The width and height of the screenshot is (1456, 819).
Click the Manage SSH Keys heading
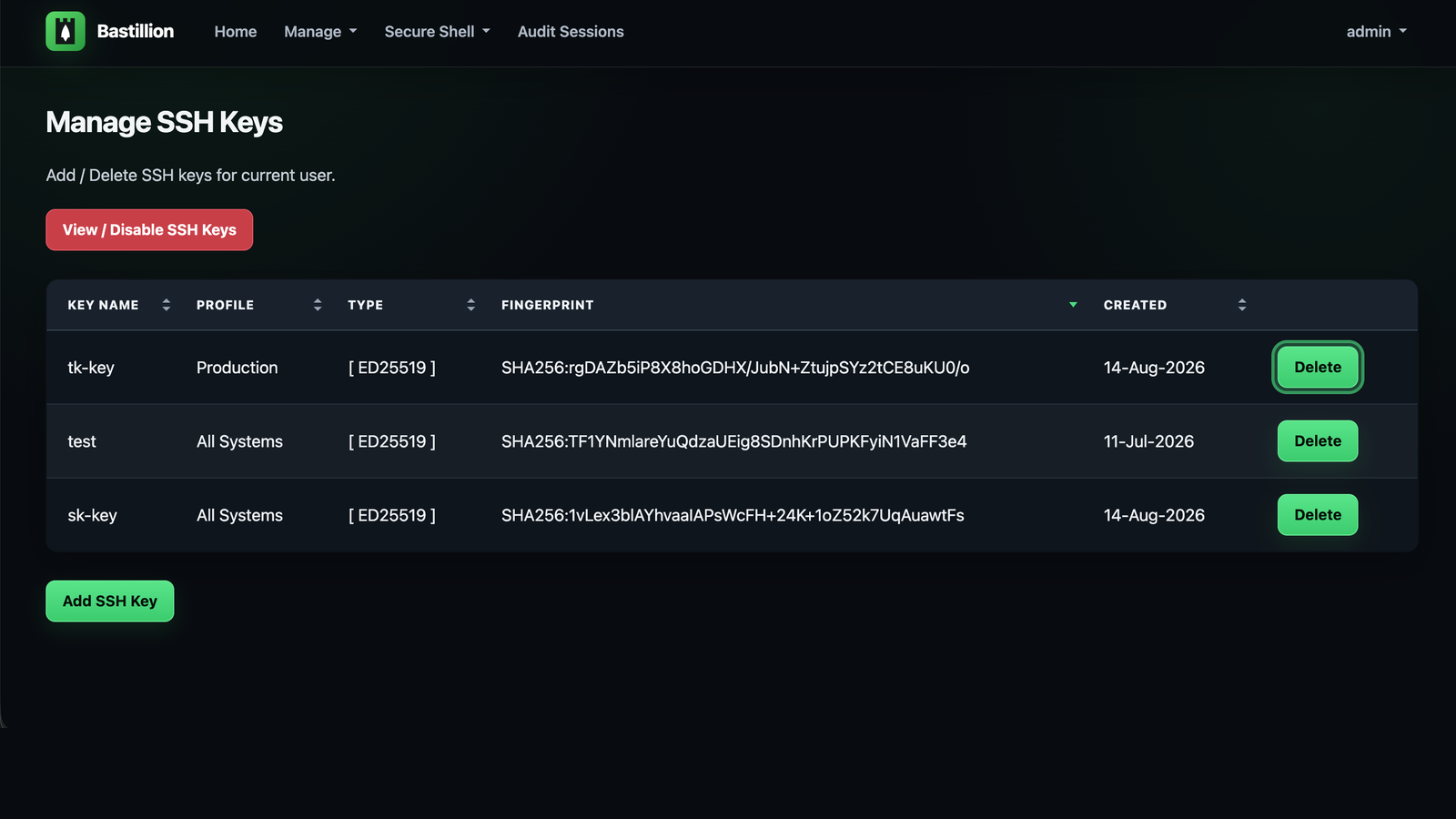[165, 122]
